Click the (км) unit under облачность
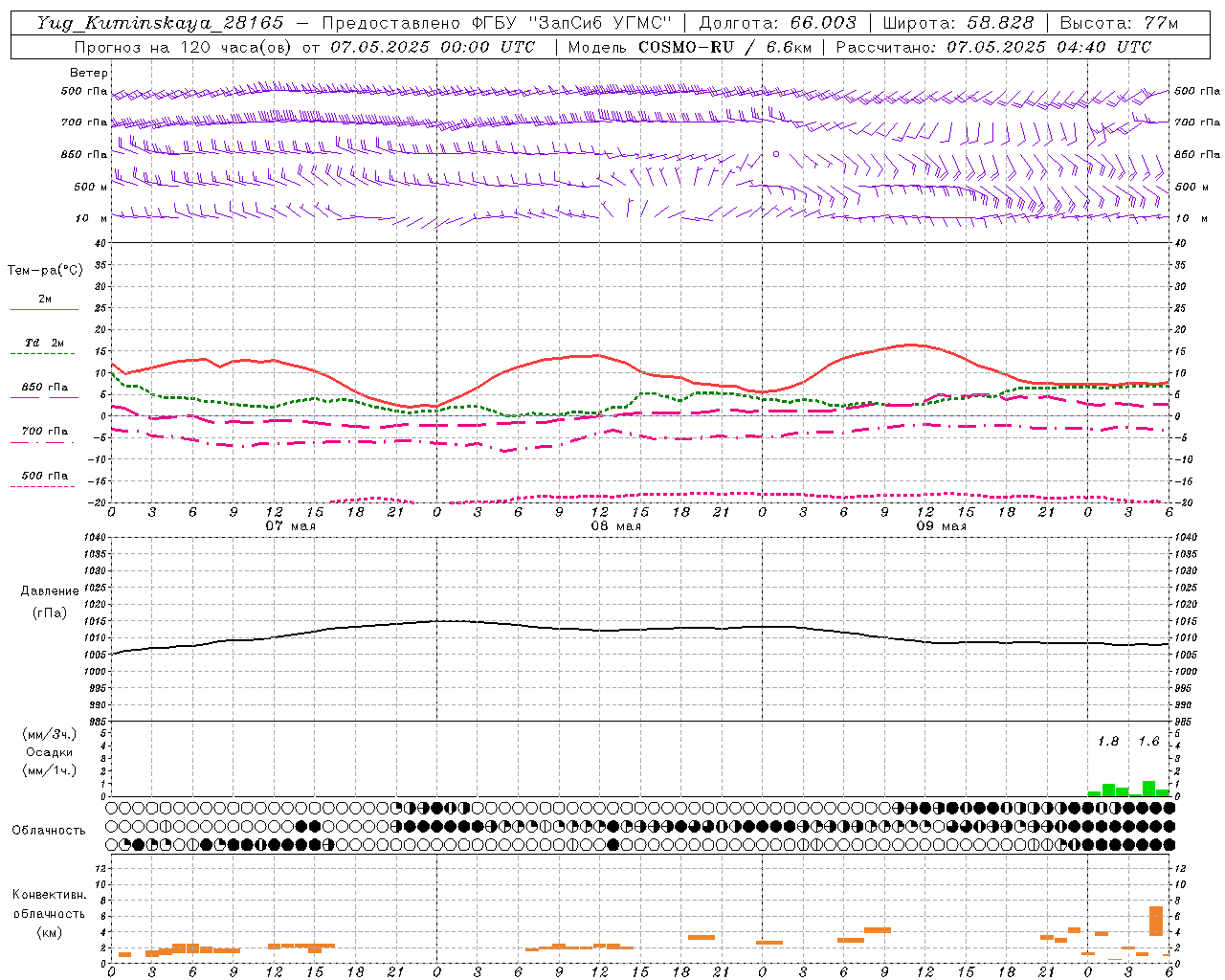This screenshot has width=1225, height=980. (49, 932)
